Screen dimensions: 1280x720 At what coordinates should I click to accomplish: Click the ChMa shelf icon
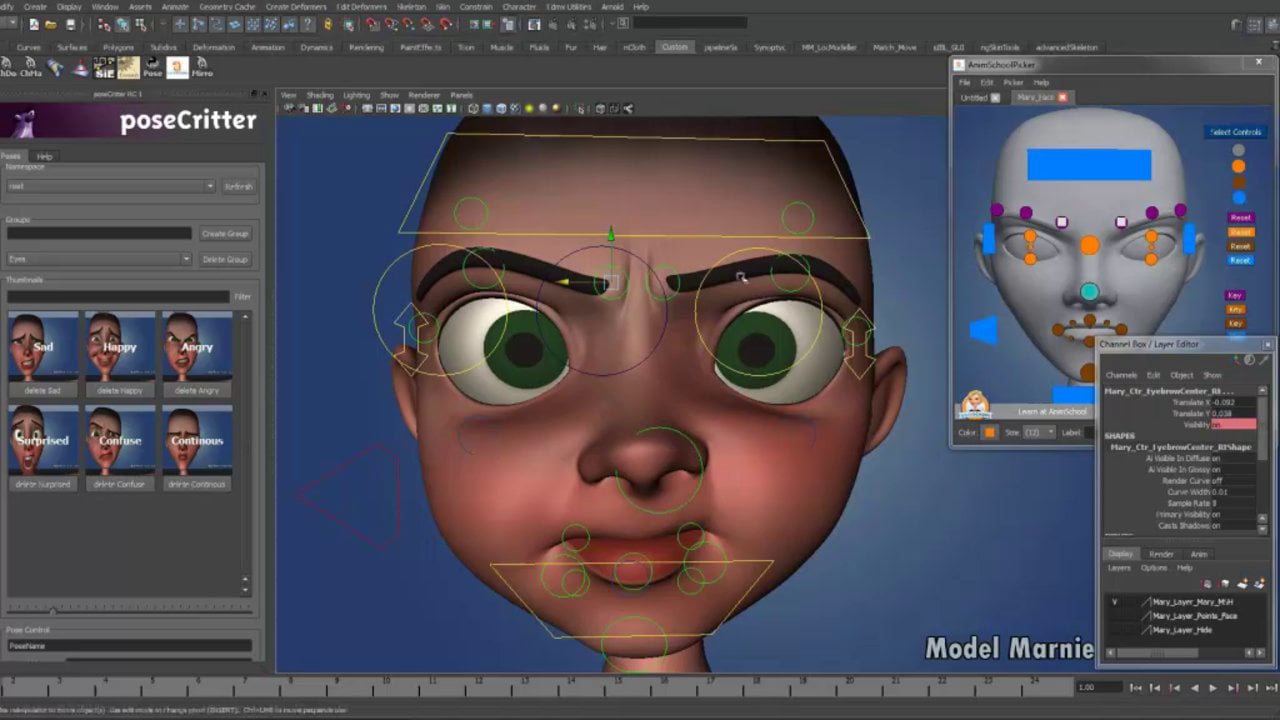point(31,68)
